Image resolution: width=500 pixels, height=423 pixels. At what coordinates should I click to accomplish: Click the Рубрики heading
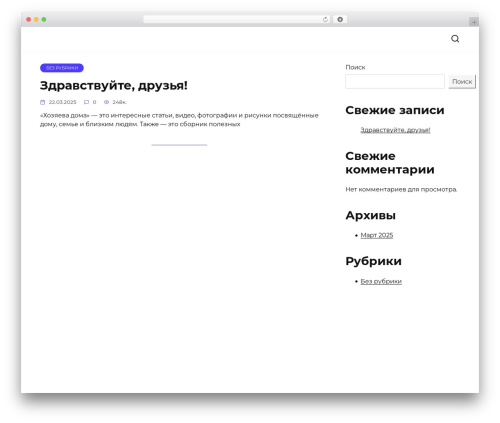(373, 262)
